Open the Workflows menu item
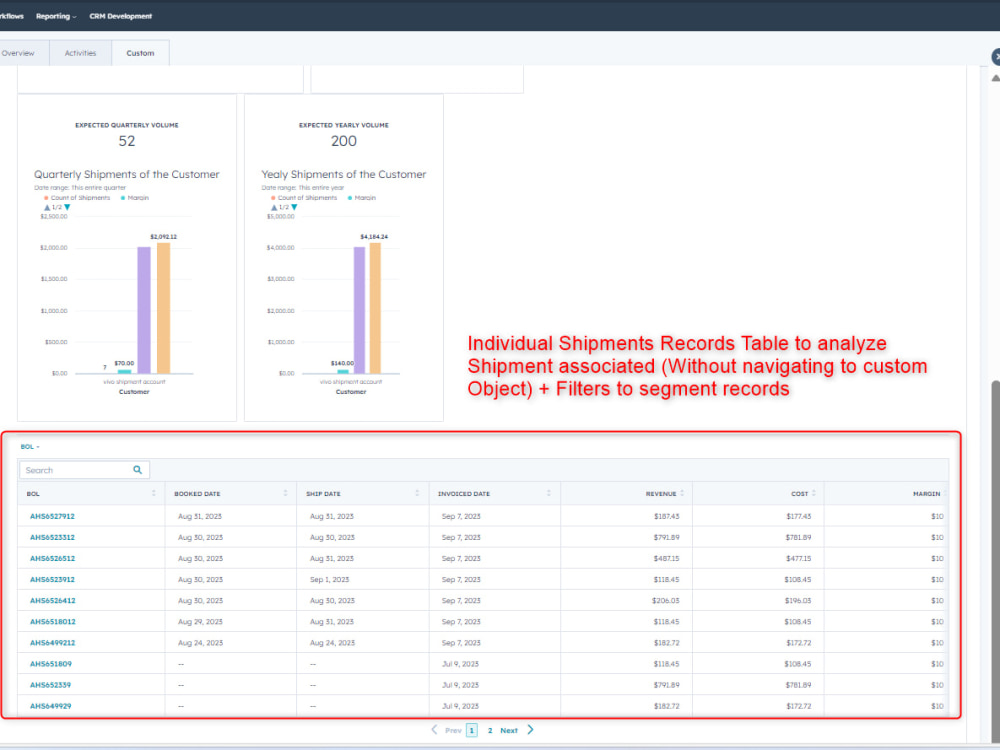This screenshot has width=1000, height=750. point(11,16)
